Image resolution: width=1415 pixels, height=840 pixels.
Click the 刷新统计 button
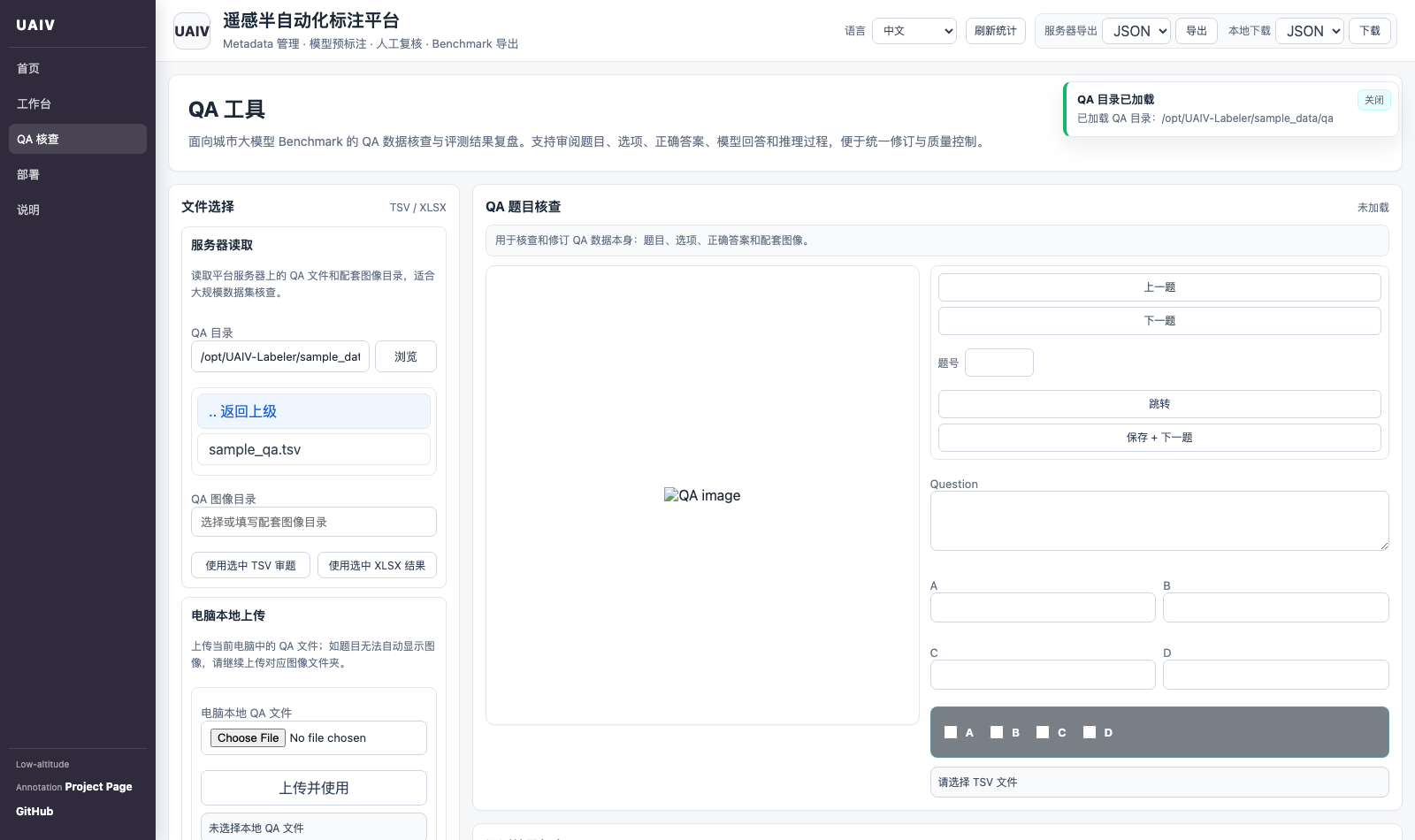(x=996, y=31)
